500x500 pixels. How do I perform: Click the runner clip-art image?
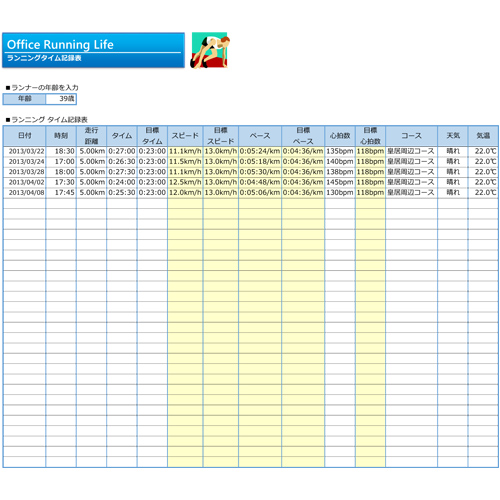point(210,50)
